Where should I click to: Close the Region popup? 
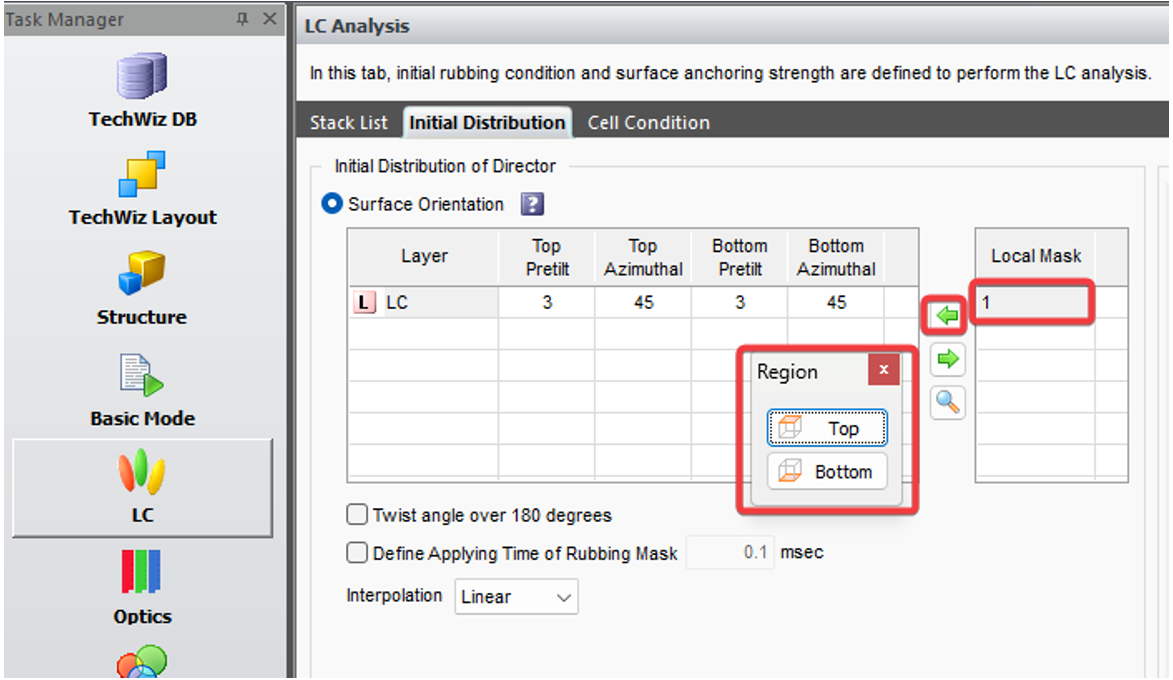(x=883, y=371)
